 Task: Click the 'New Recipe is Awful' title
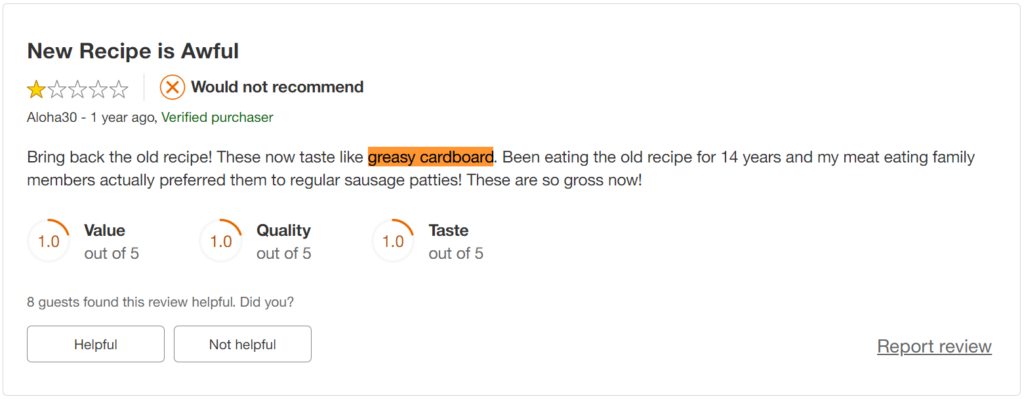133,50
